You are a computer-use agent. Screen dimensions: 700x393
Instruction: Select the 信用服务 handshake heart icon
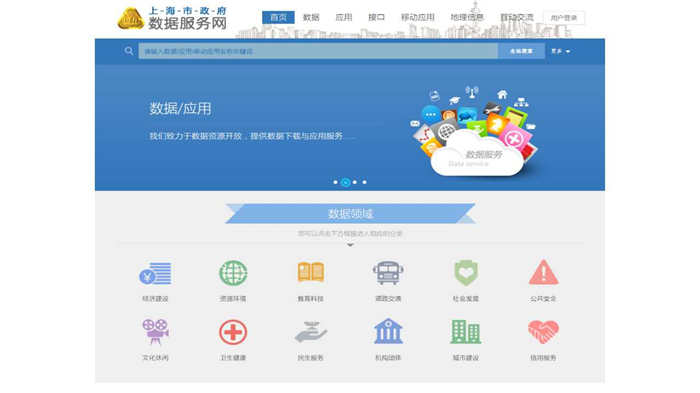(543, 332)
